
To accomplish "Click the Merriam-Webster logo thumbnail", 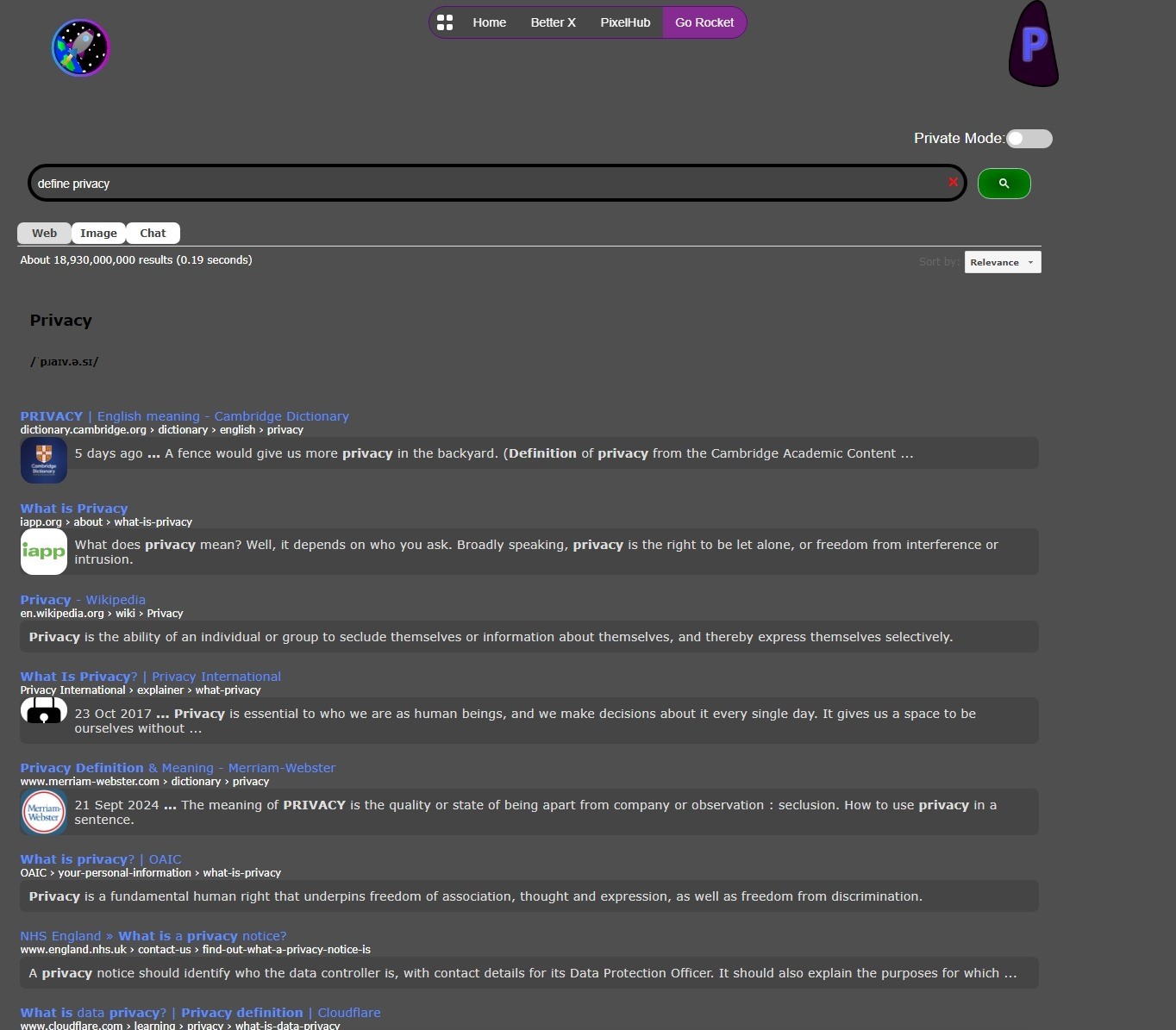I will coord(44,812).
